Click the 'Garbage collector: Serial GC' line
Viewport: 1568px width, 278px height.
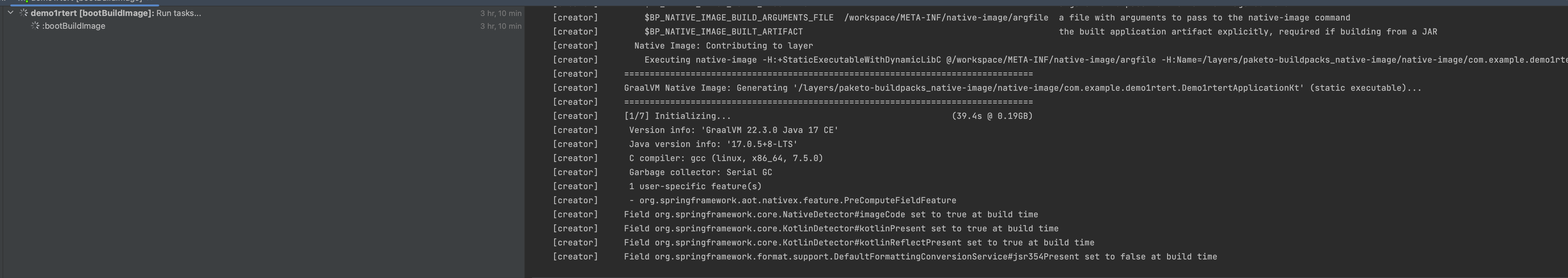pos(700,172)
